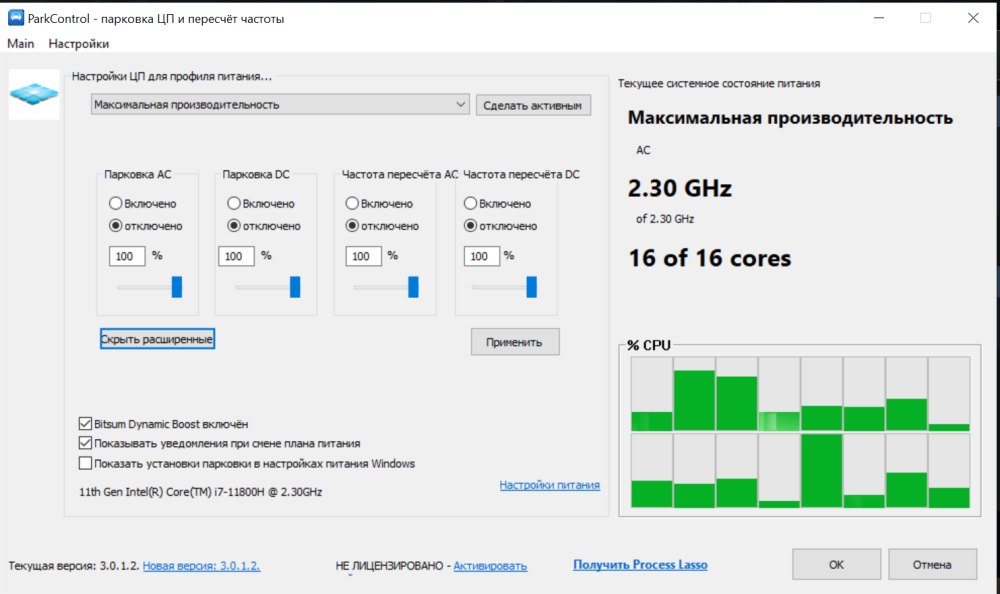Image resolution: width=1000 pixels, height=594 pixels.
Task: Open the Настройки menu
Action: 79,44
